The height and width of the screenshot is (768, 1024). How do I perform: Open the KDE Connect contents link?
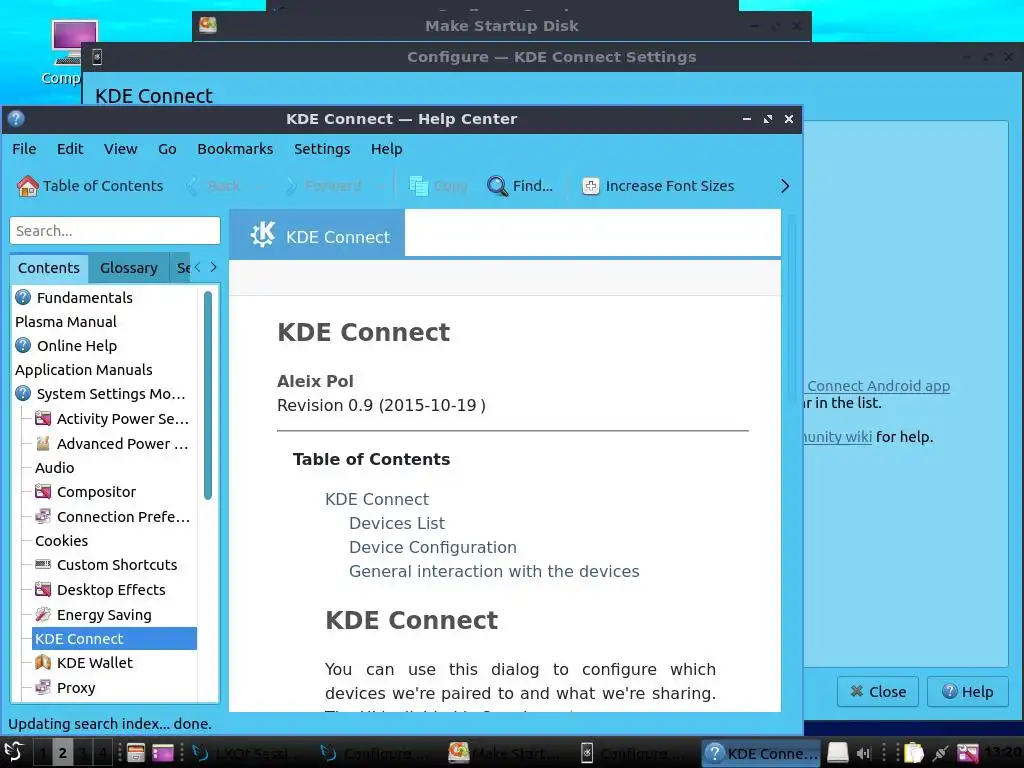pyautogui.click(x=377, y=499)
